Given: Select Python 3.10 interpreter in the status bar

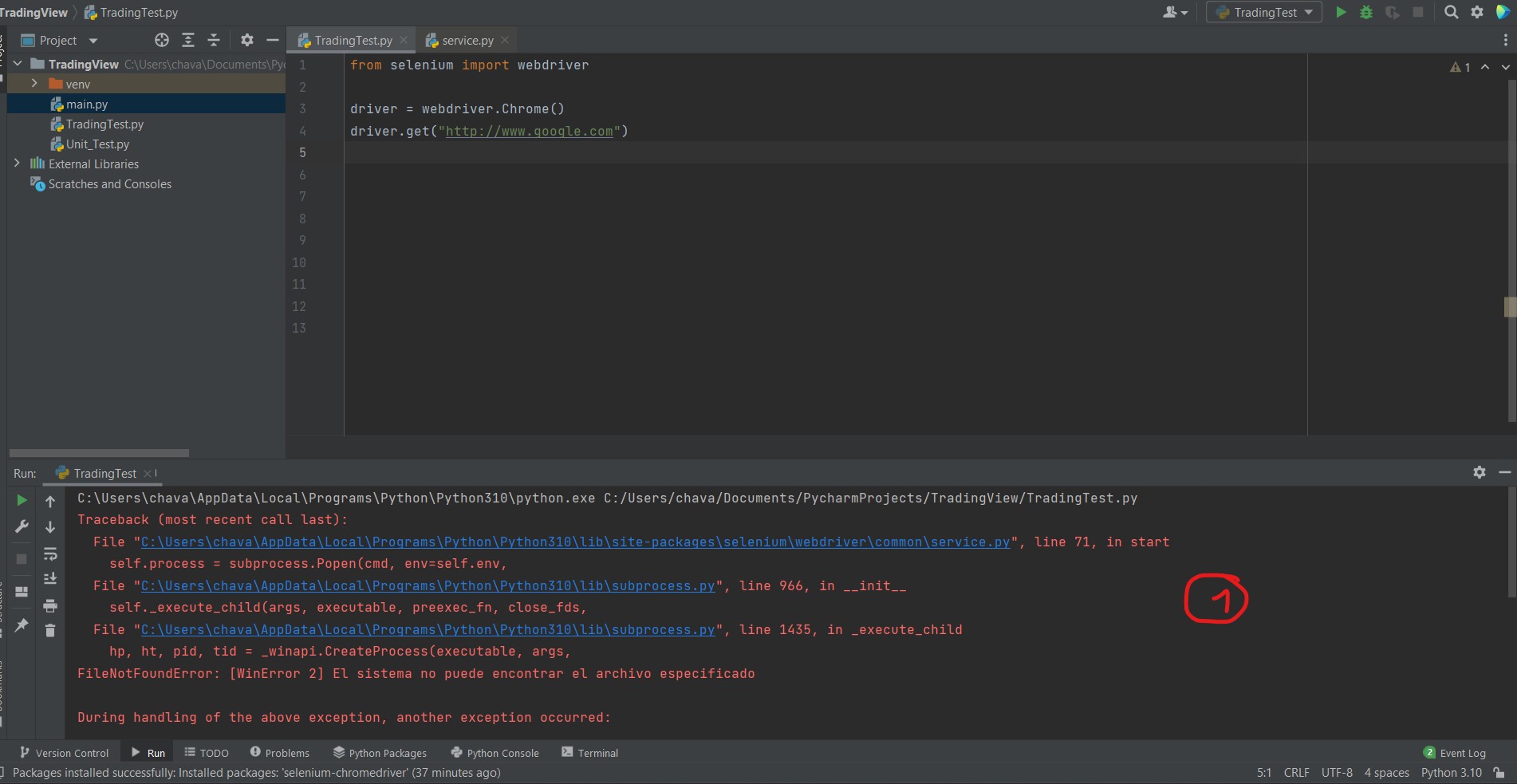Looking at the screenshot, I should tap(1451, 772).
